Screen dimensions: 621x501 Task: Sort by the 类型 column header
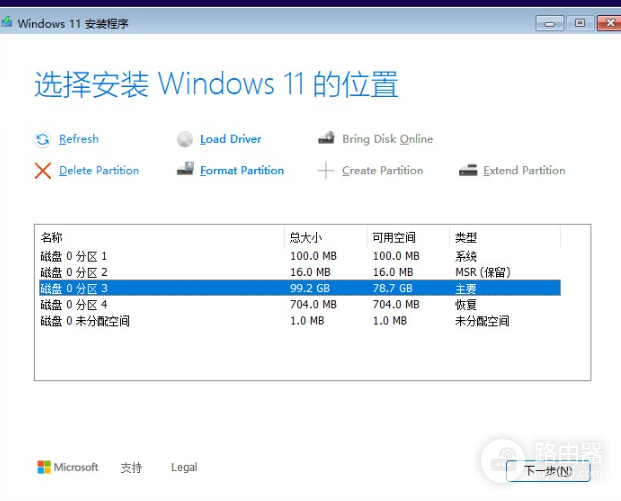[505, 237]
